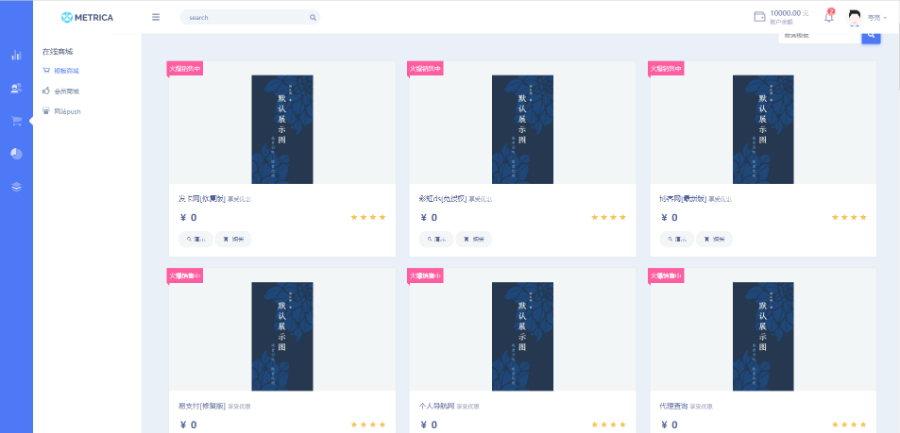
Task: Open the 个人导航网 card cover image
Action: pyautogui.click(x=523, y=337)
